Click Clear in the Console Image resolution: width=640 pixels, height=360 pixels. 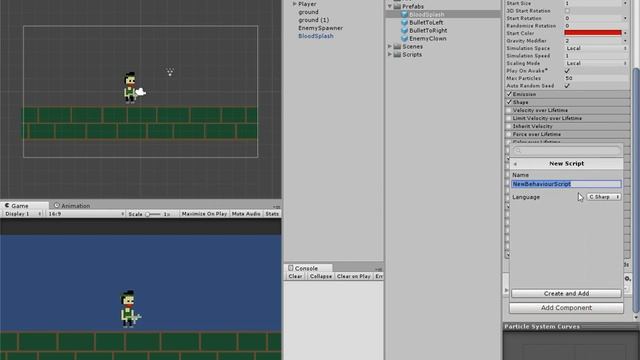coord(295,276)
